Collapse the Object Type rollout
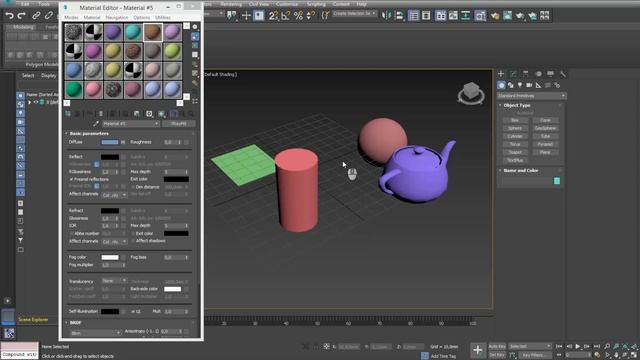Image resolution: width=640 pixels, height=360 pixels. tap(517, 105)
